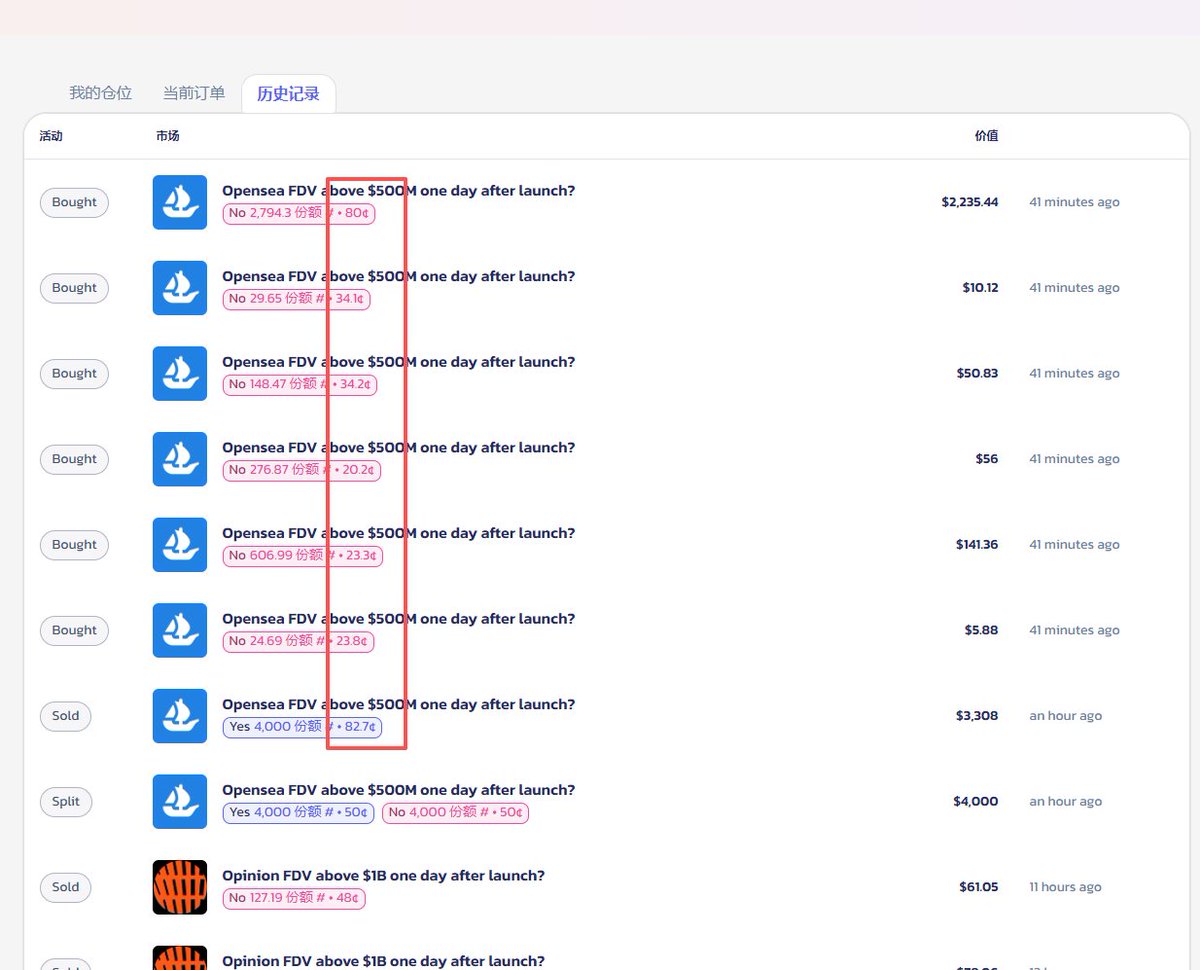Switch to the 当前订单 tab
1200x970 pixels.
[x=194, y=93]
